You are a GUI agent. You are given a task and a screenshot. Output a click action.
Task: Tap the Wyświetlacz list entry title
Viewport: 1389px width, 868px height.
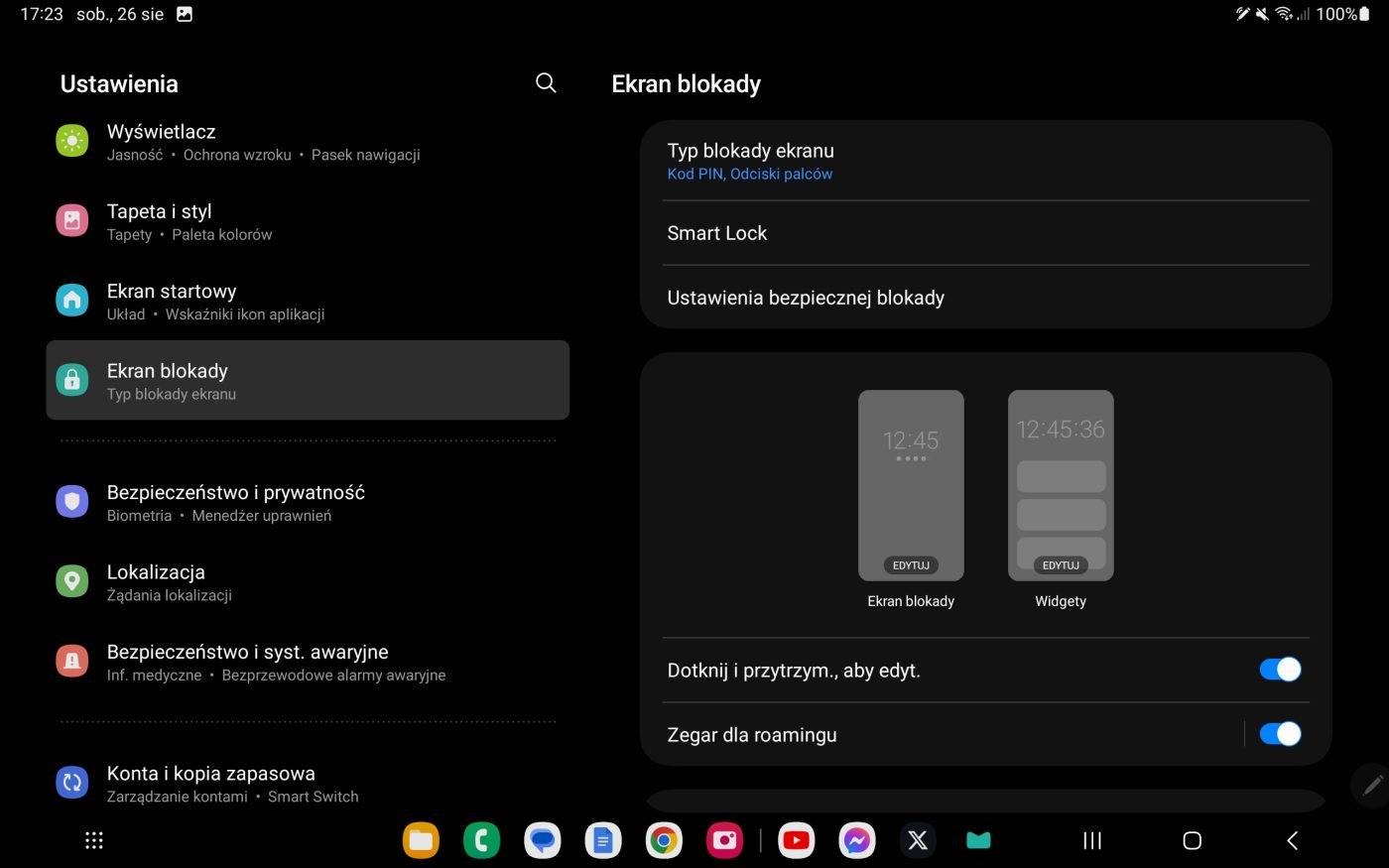[161, 132]
